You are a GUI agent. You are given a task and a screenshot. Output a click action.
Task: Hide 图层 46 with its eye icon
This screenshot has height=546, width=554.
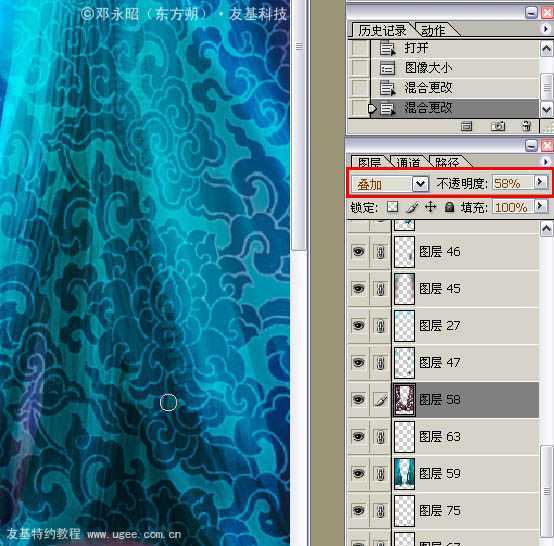358,252
